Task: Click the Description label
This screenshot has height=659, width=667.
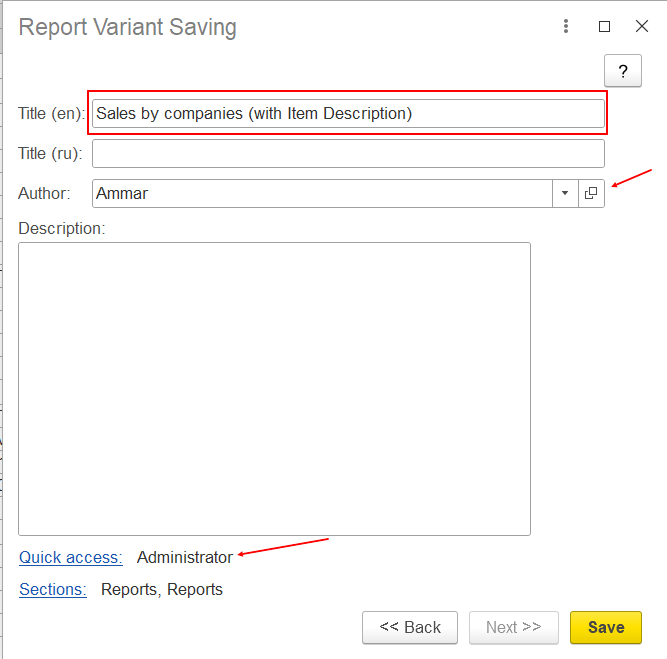Action: 61,228
